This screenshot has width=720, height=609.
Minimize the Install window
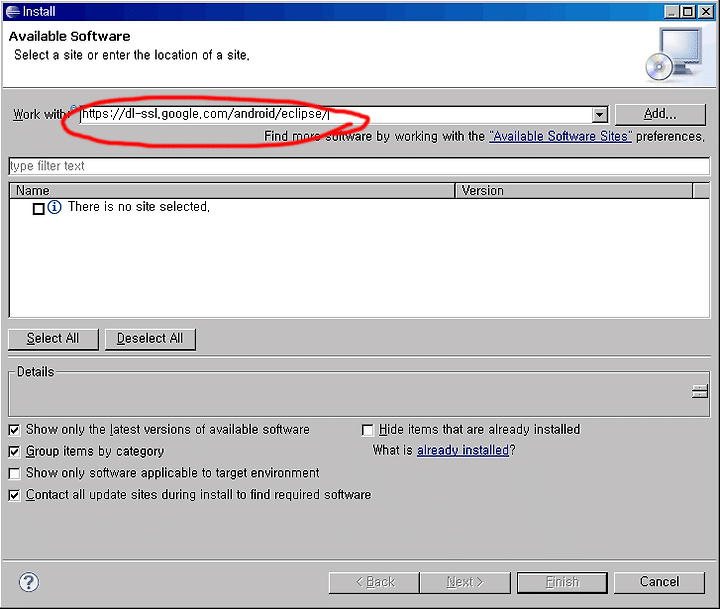(x=672, y=11)
